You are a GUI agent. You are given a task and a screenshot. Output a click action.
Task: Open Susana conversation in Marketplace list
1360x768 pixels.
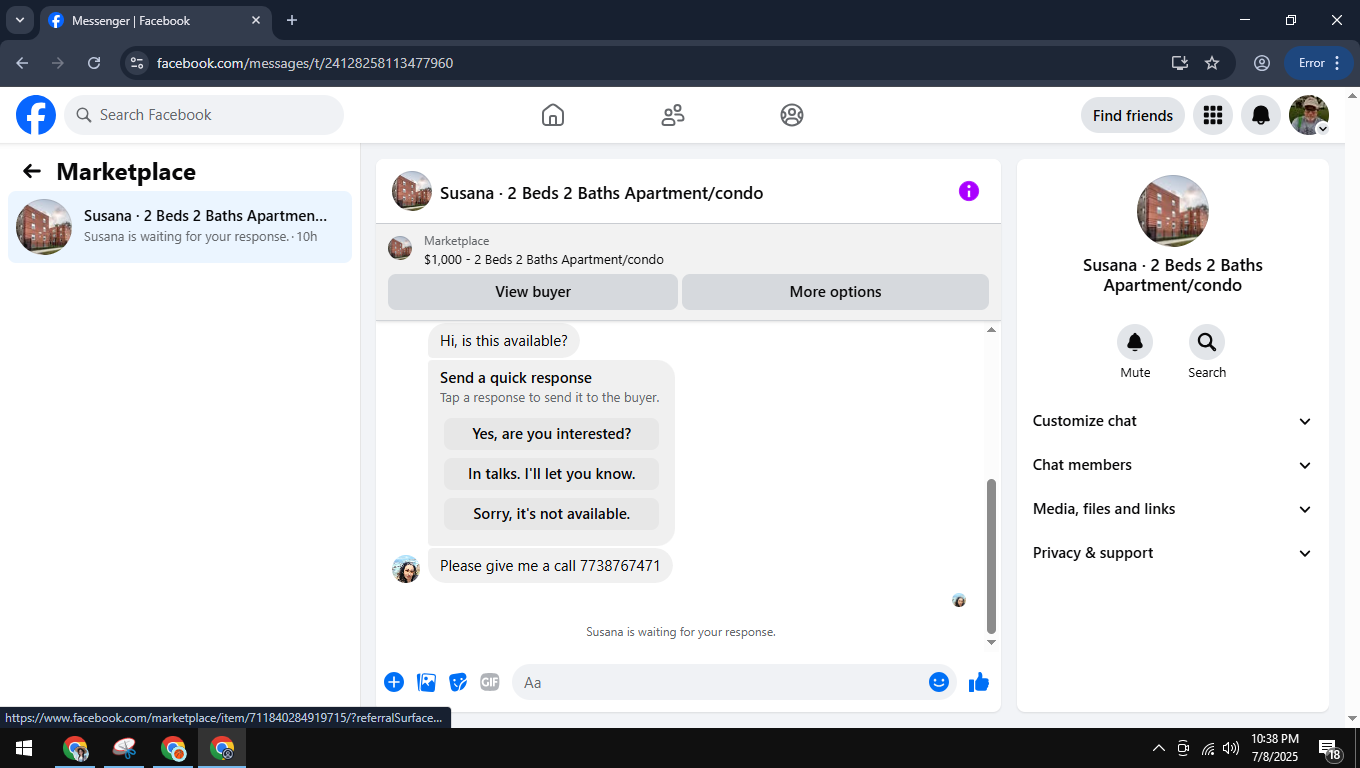(x=180, y=227)
